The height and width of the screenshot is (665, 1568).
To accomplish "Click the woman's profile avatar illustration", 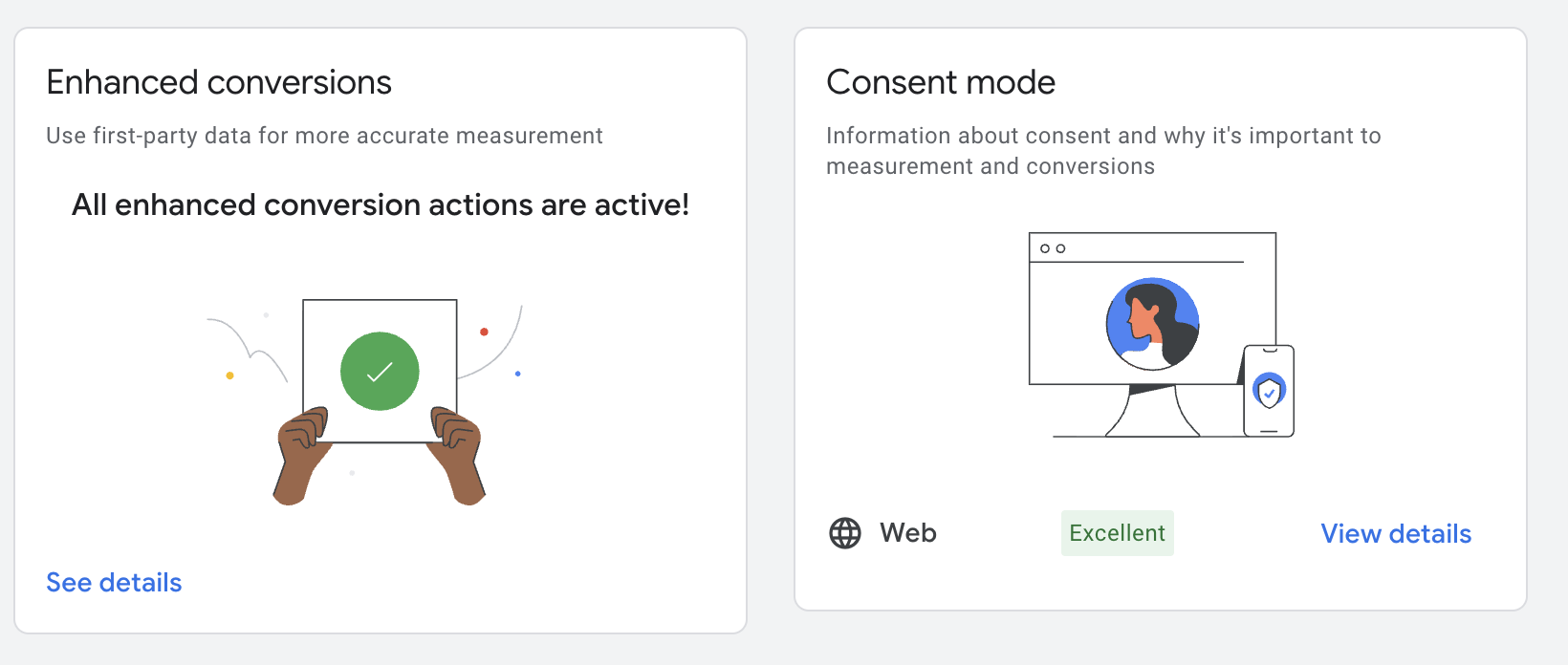I will (x=1152, y=325).
